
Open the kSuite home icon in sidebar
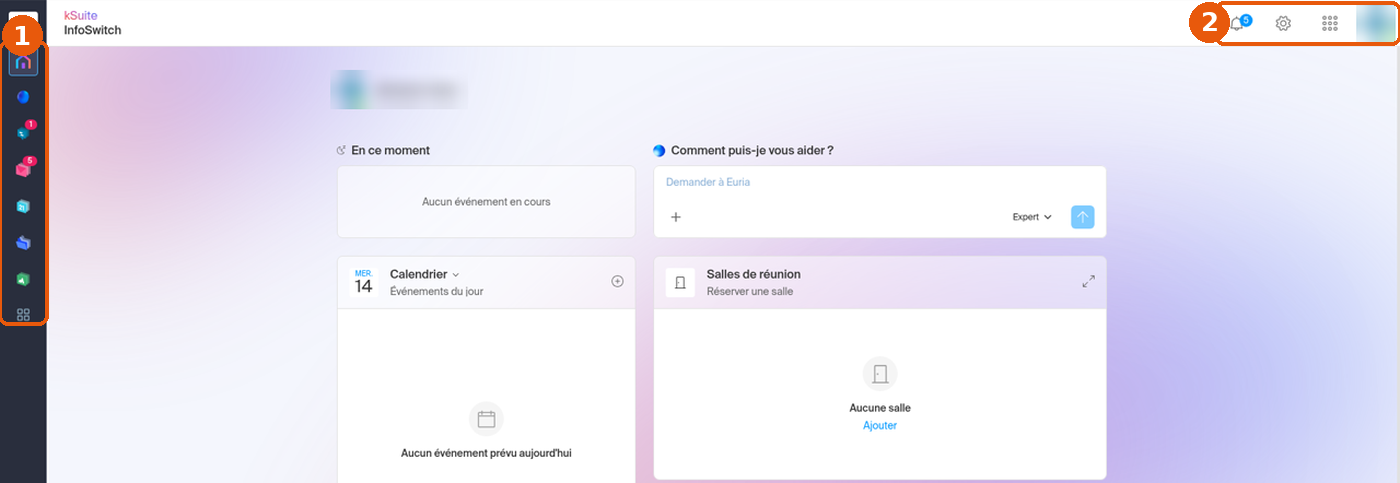click(x=24, y=62)
